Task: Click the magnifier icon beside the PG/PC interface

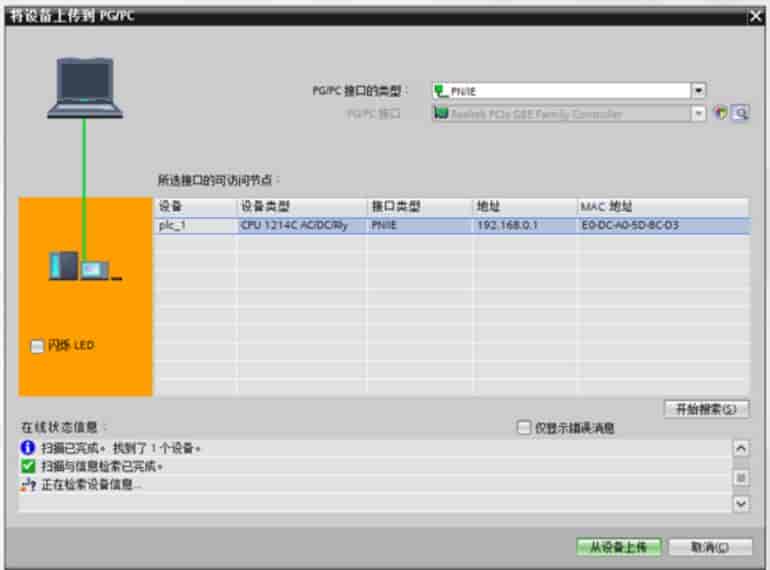Action: [741, 113]
